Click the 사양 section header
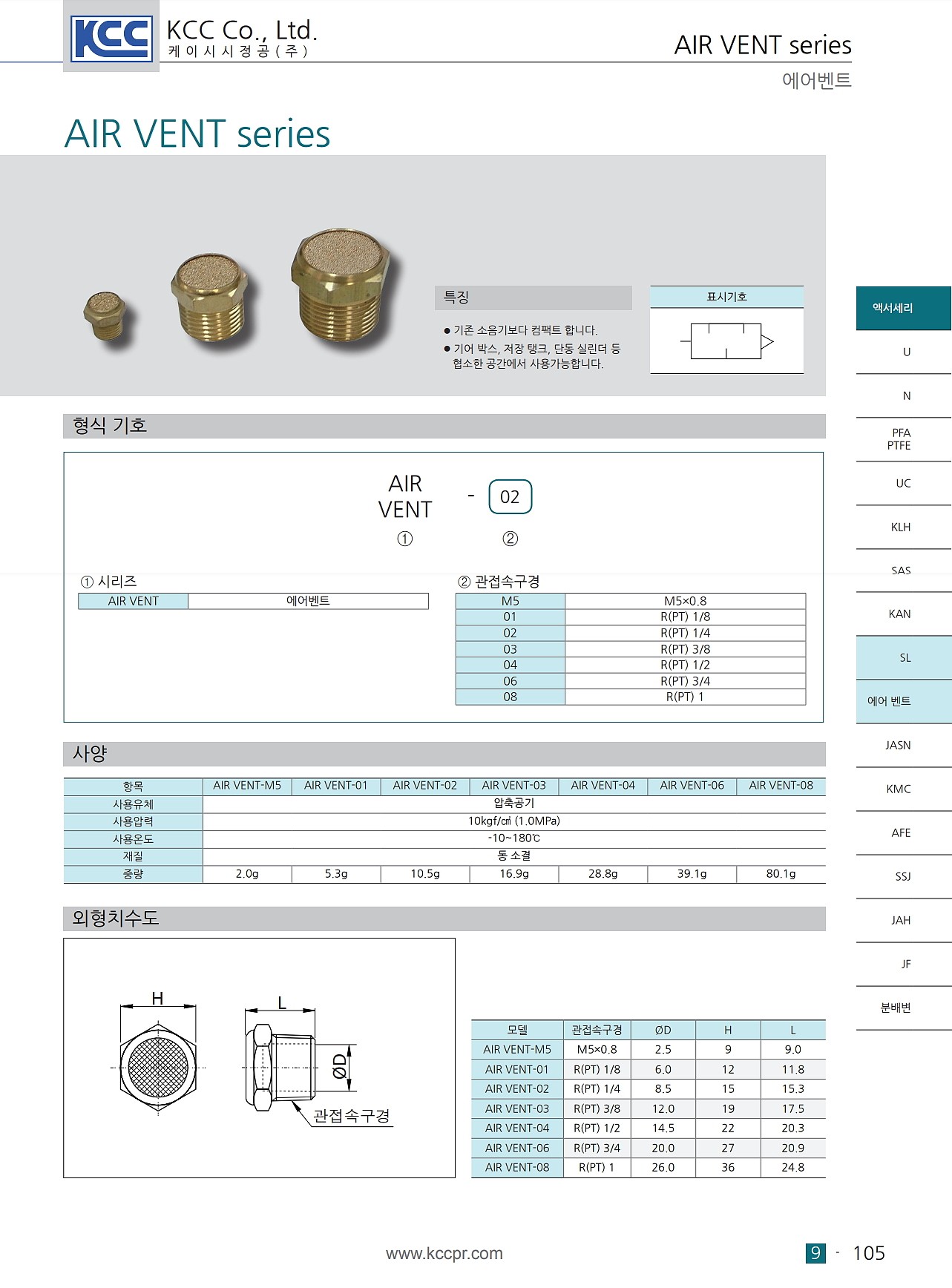952x1288 pixels. pos(444,754)
